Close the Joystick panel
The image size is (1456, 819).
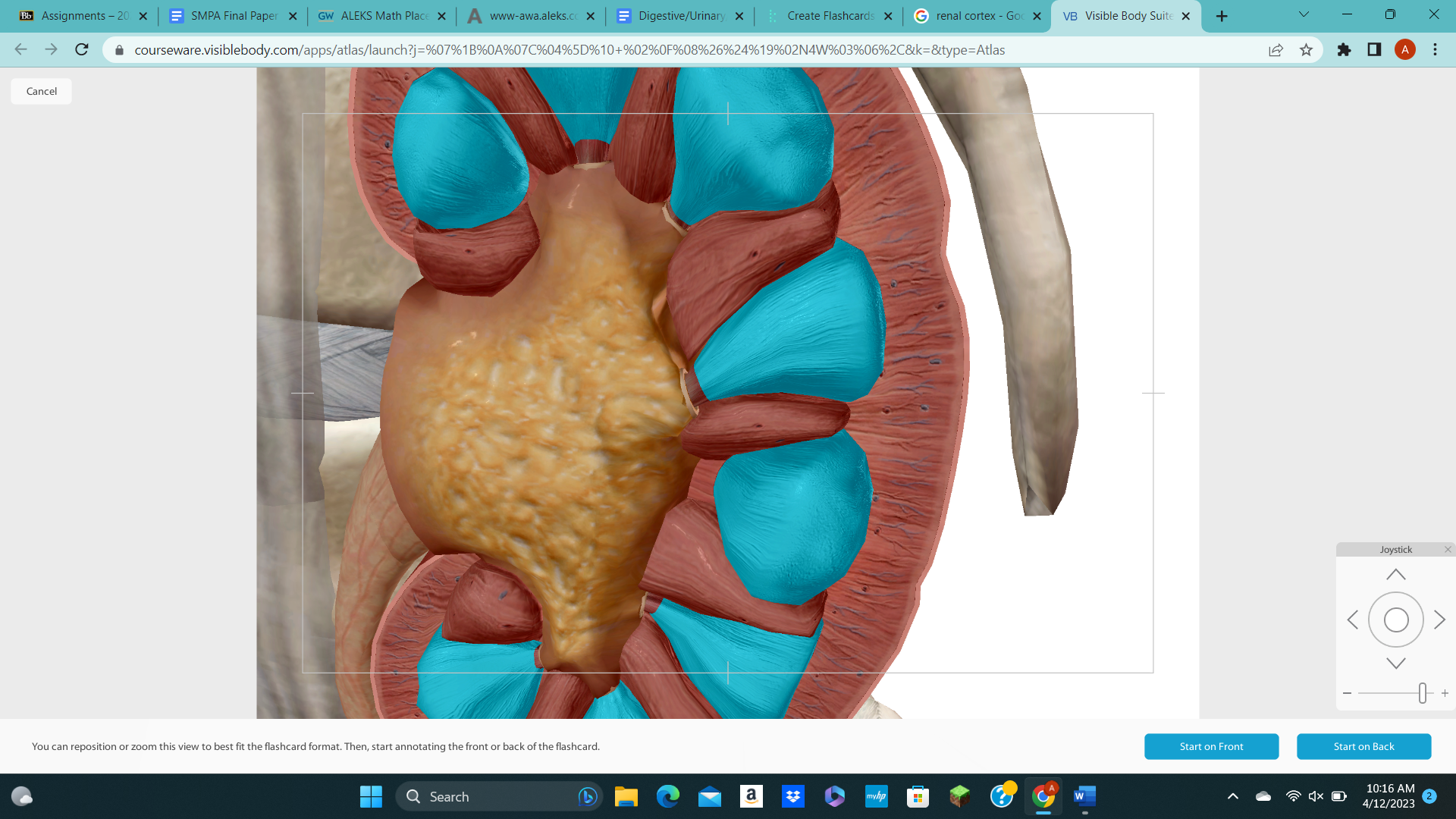(1448, 548)
